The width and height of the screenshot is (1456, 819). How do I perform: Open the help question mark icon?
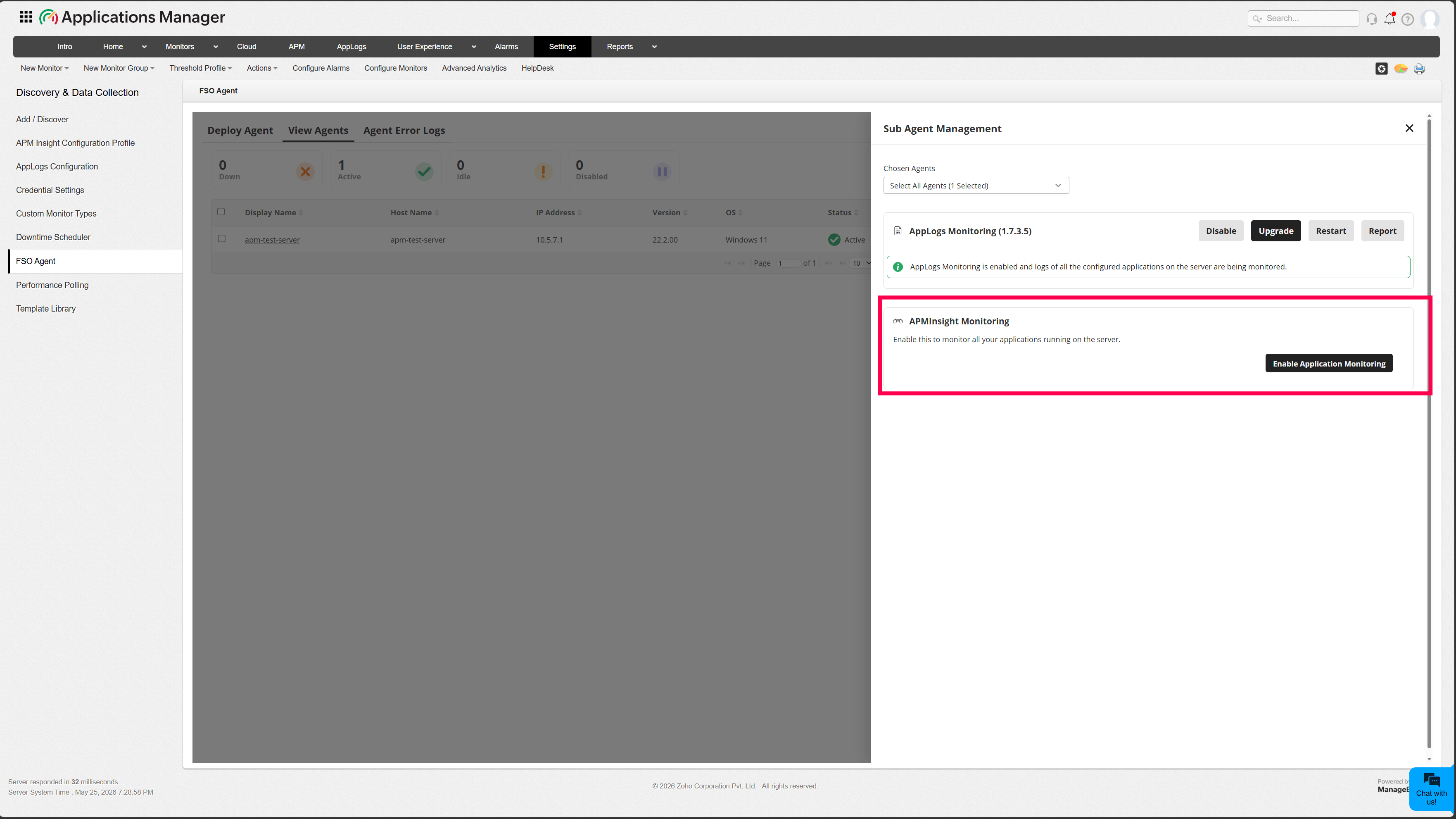[x=1407, y=19]
